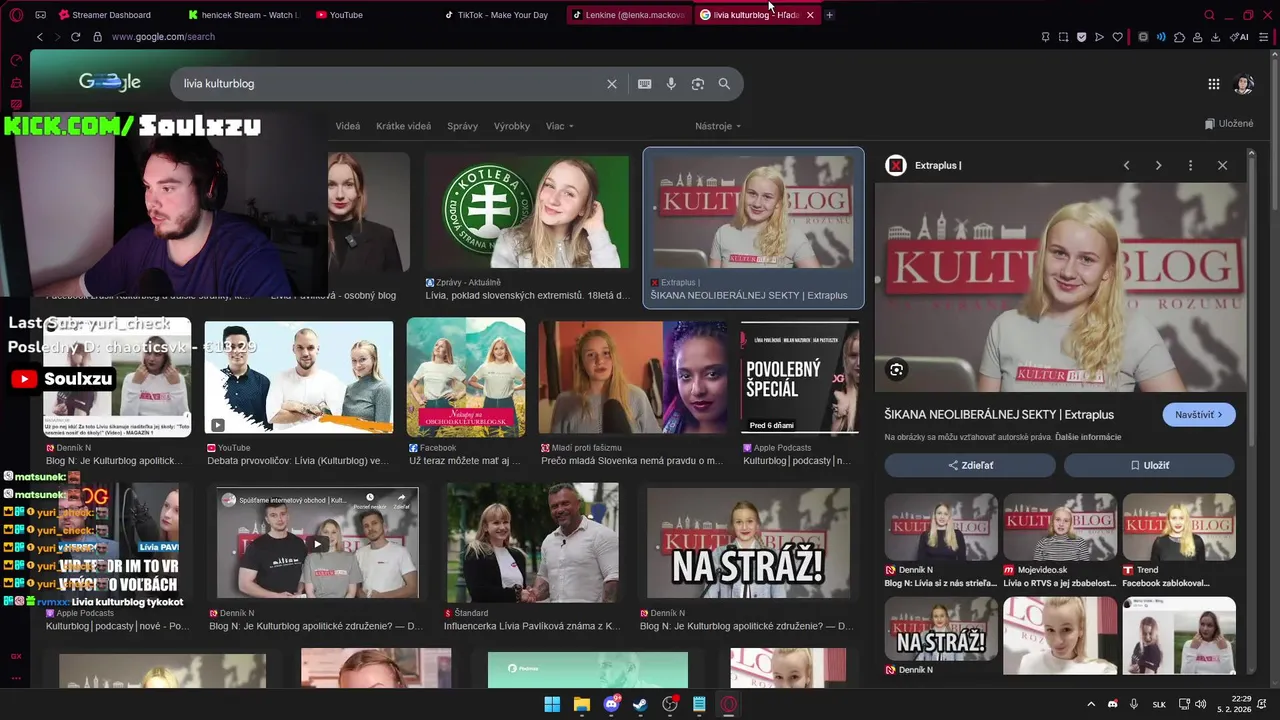Select the Výrobky search filter
1280x720 pixels.
(x=512, y=126)
